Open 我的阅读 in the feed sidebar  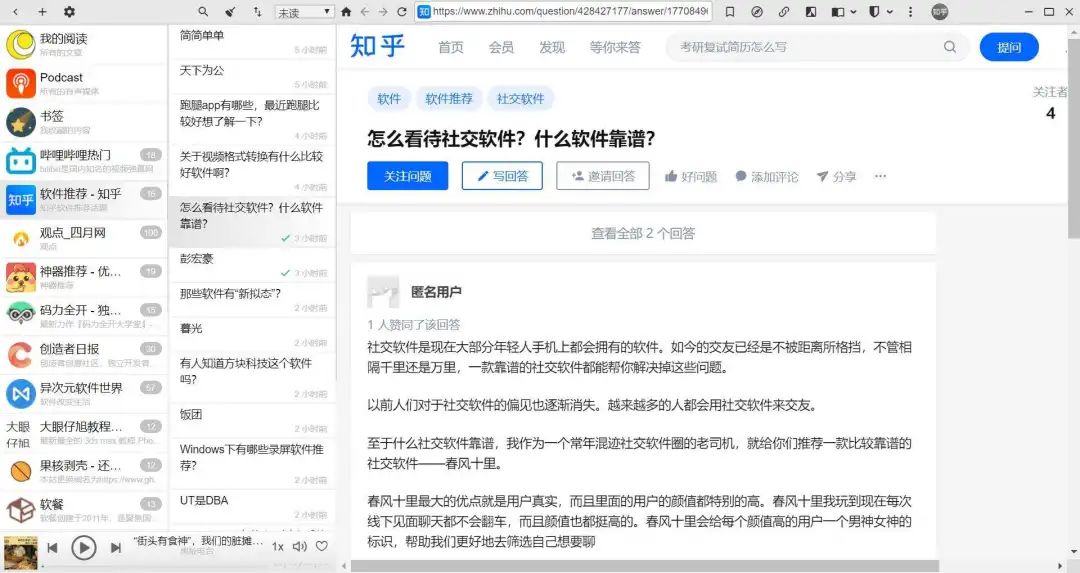point(83,44)
